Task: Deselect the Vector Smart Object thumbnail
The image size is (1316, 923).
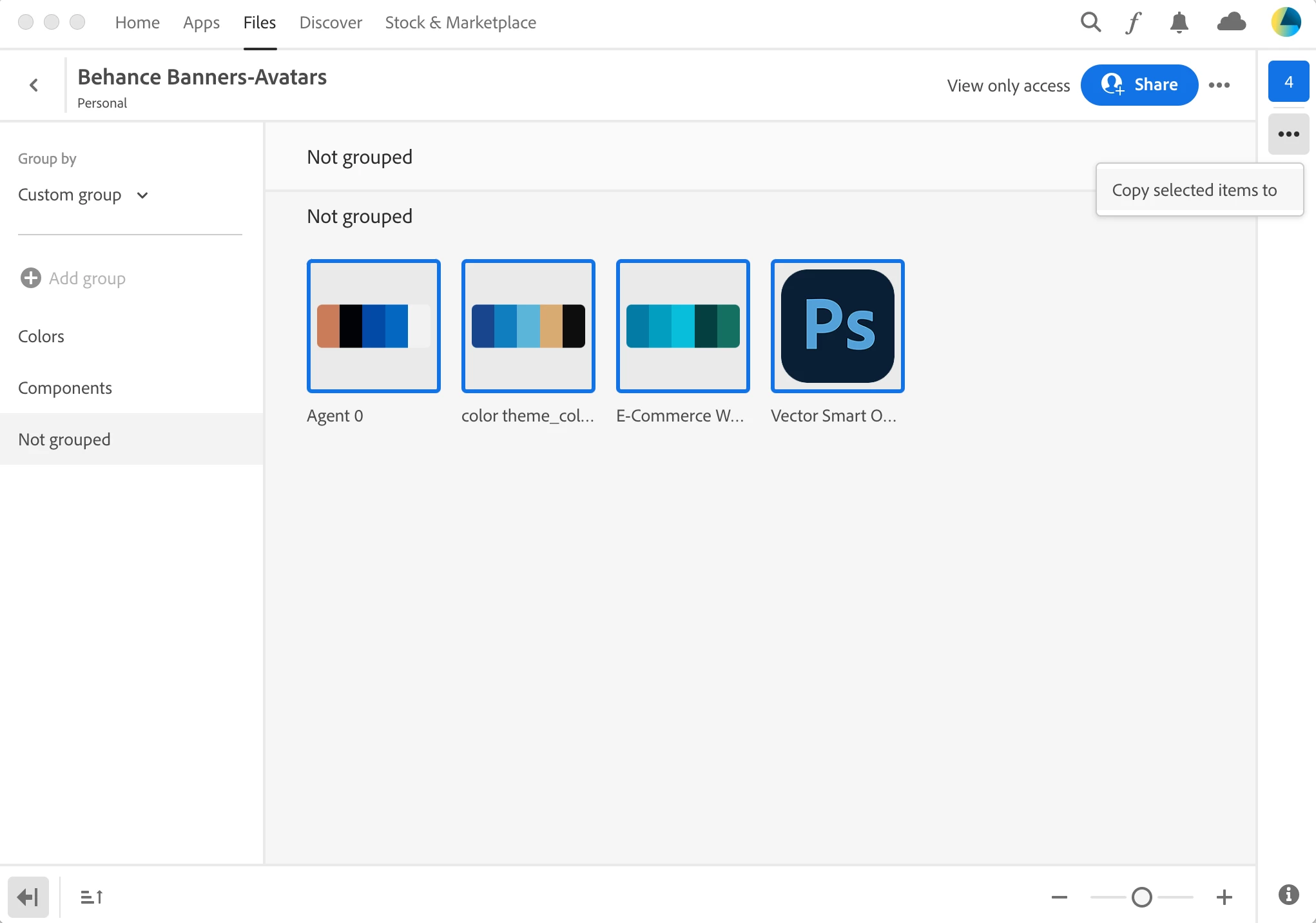Action: pyautogui.click(x=837, y=326)
